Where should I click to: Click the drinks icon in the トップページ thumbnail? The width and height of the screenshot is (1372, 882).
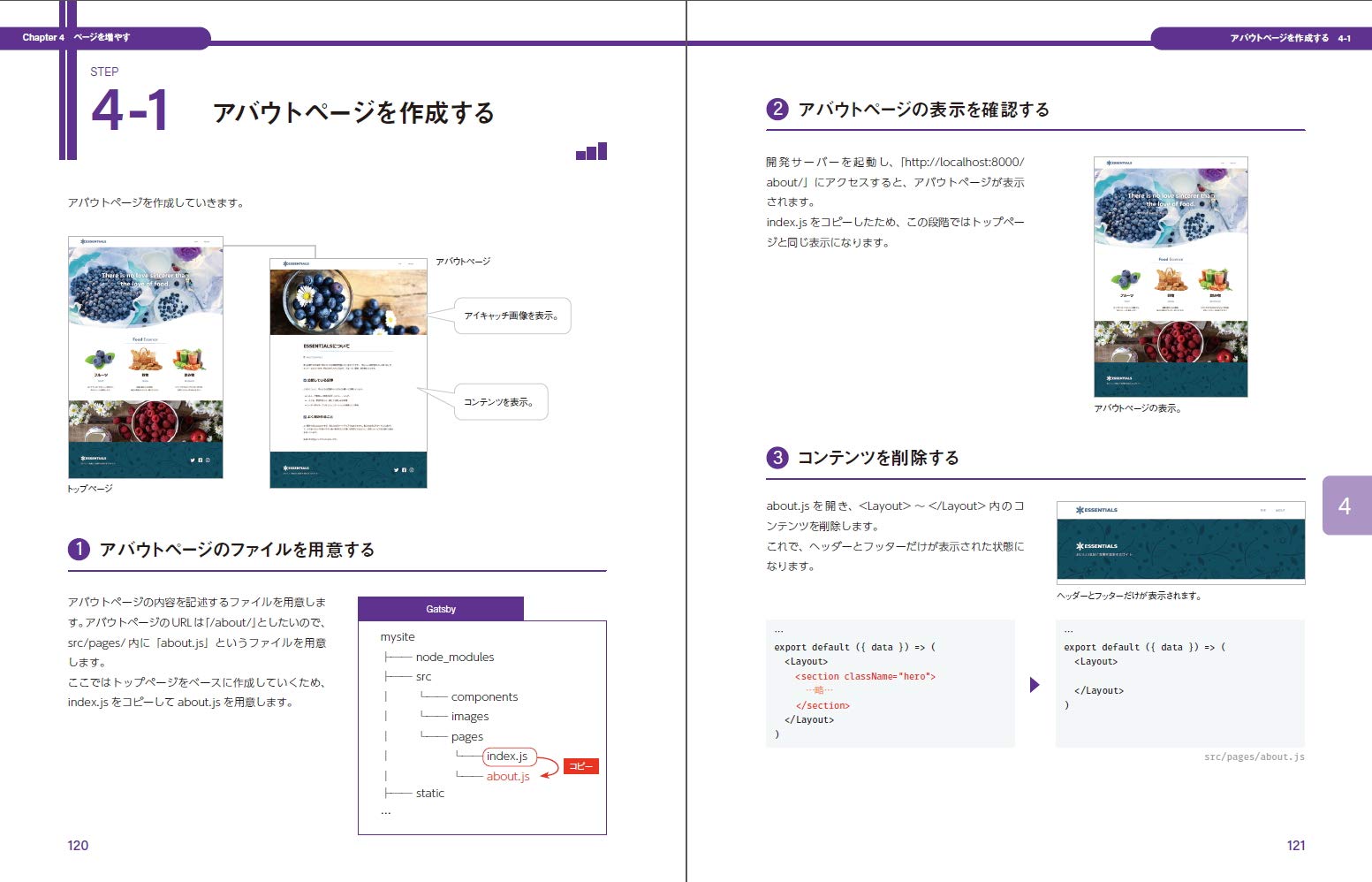[x=189, y=359]
